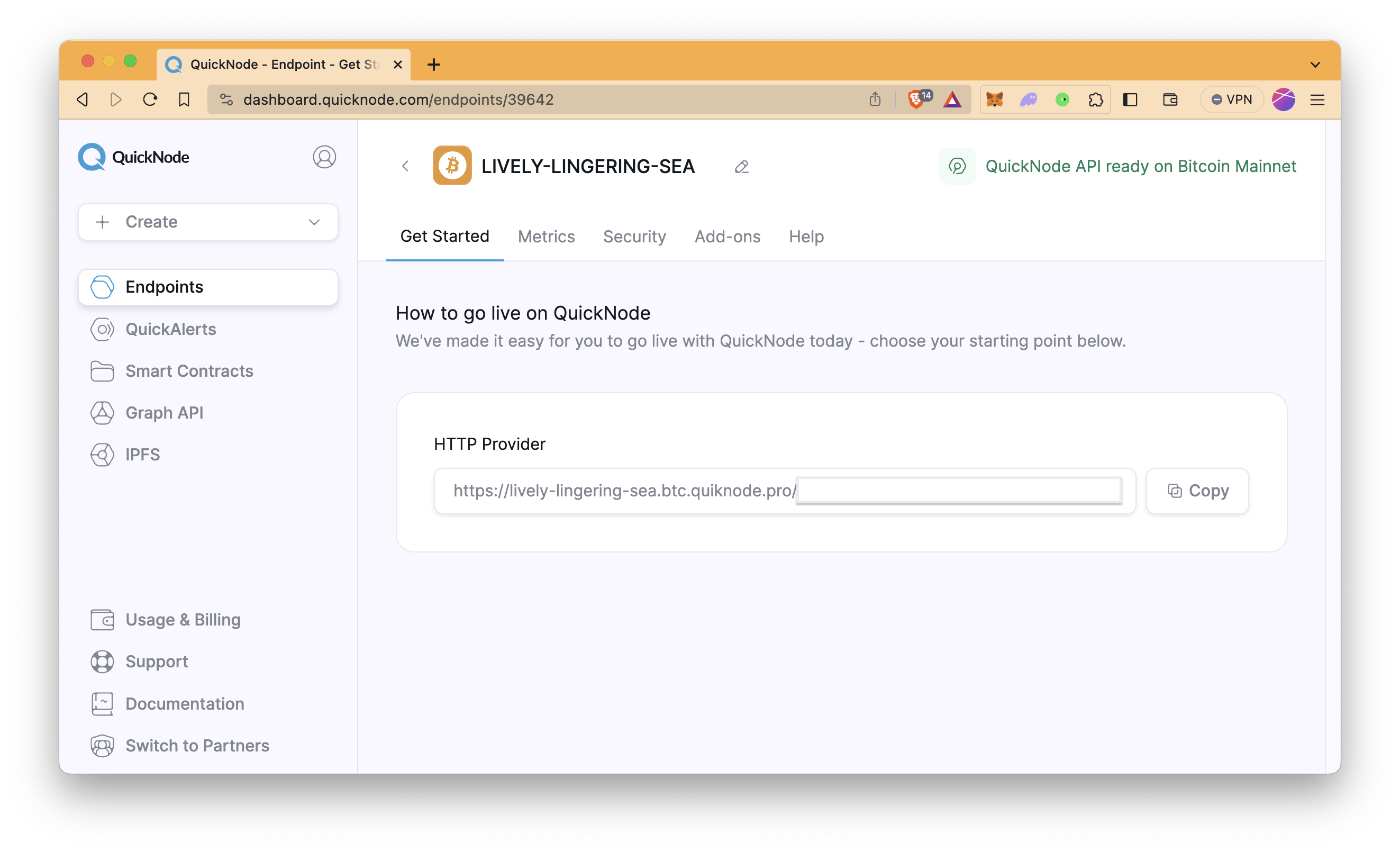Reload the page
The image size is (1400, 852).
click(x=150, y=99)
